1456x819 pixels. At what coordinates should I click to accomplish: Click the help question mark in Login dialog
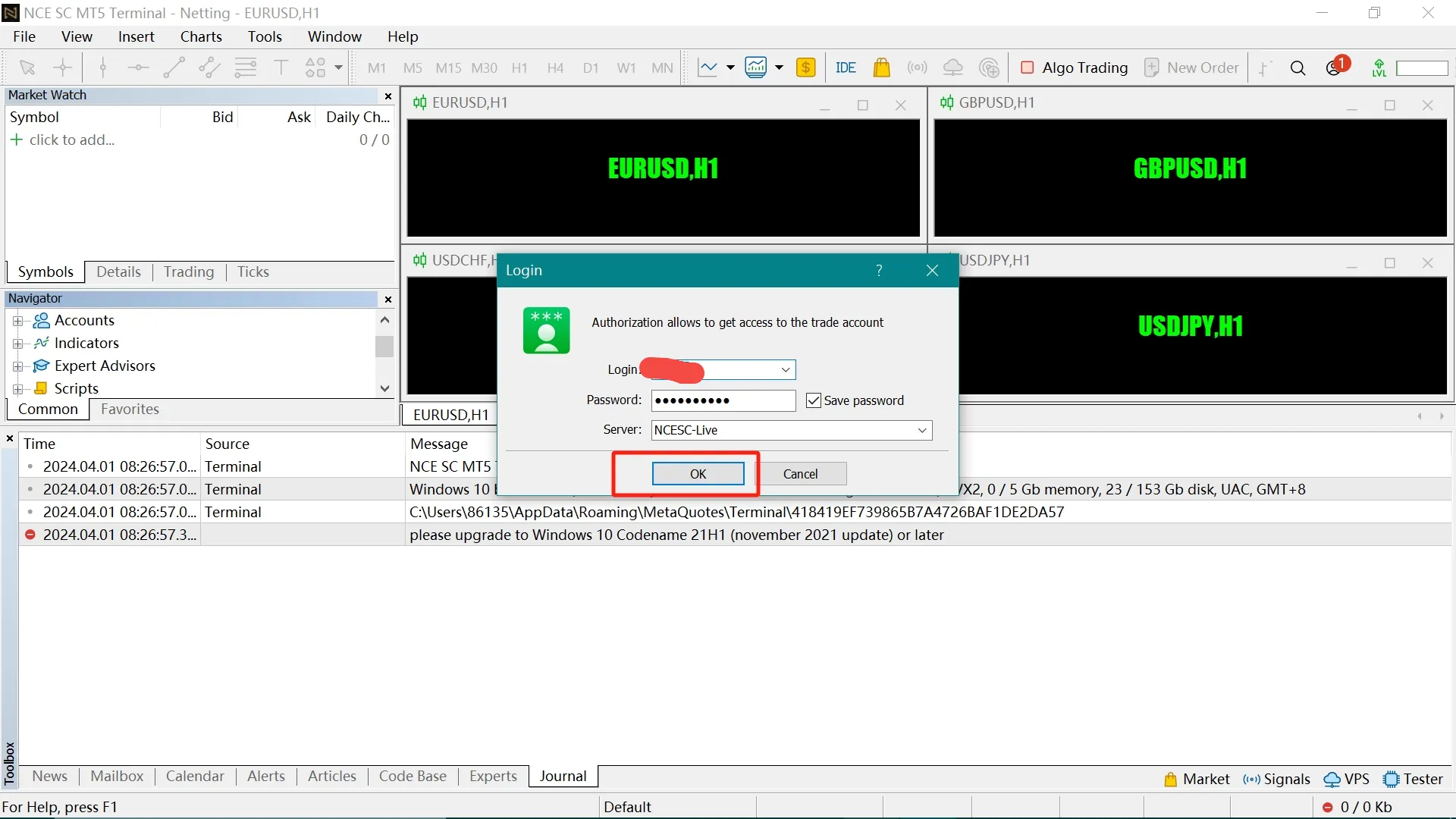(x=880, y=271)
